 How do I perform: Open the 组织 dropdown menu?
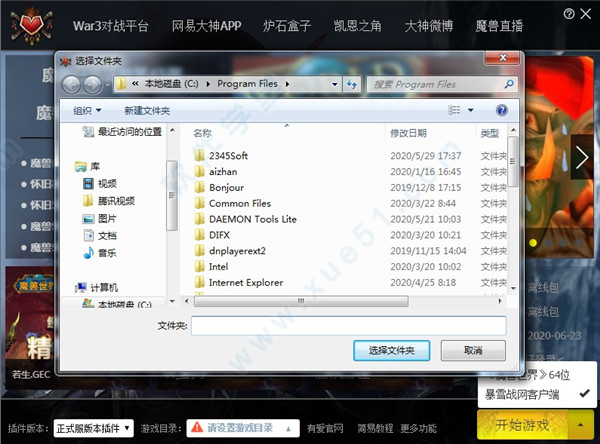pyautogui.click(x=87, y=111)
